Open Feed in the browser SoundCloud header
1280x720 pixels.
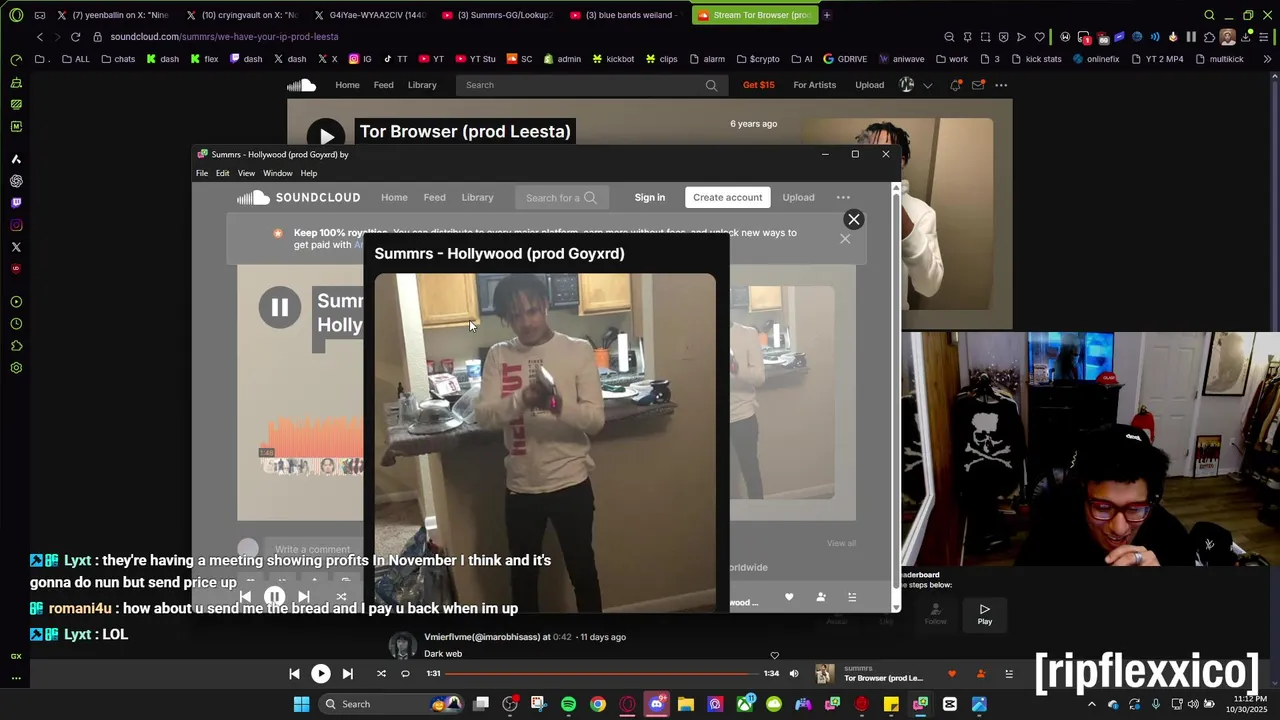pyautogui.click(x=384, y=85)
